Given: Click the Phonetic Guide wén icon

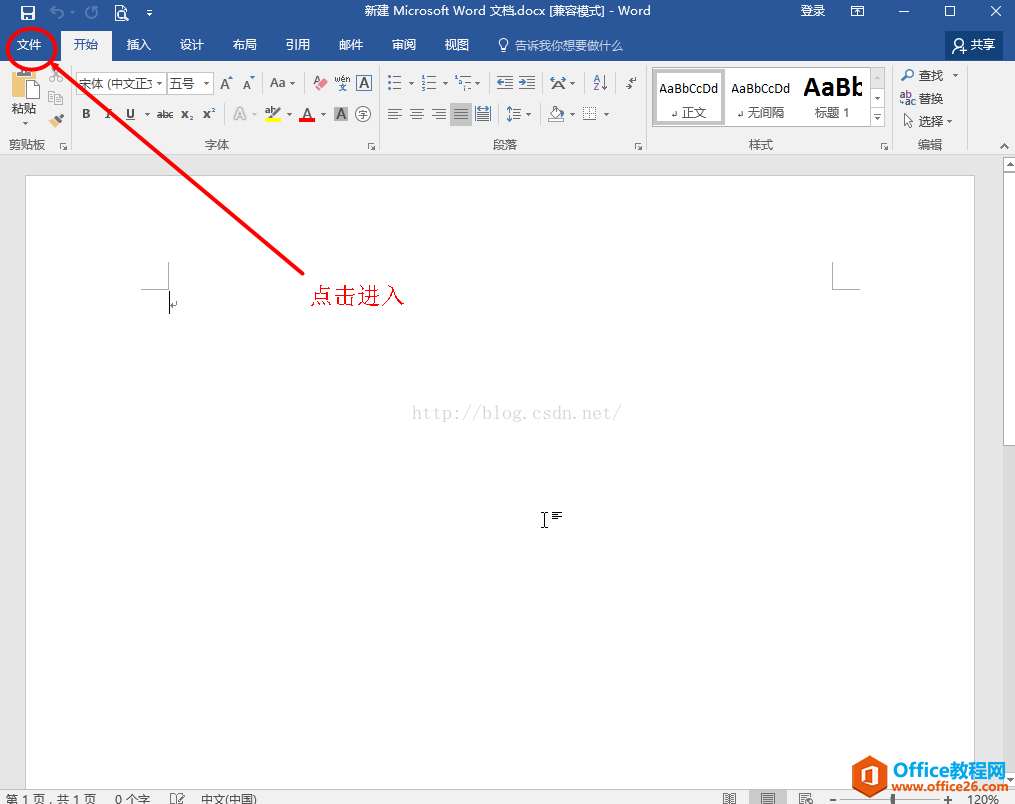Looking at the screenshot, I should pos(342,83).
